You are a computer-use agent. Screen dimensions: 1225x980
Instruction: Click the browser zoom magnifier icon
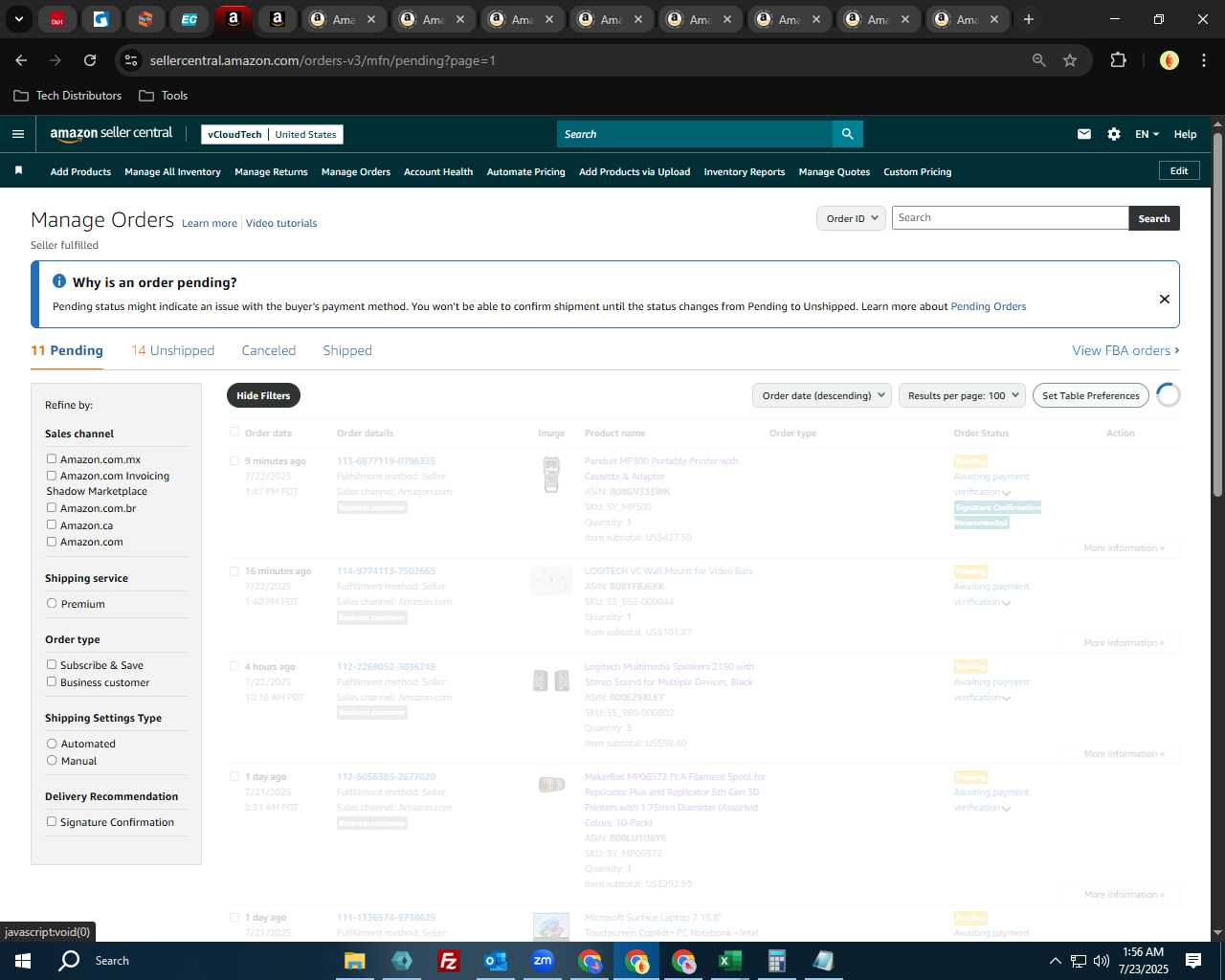click(x=1039, y=60)
